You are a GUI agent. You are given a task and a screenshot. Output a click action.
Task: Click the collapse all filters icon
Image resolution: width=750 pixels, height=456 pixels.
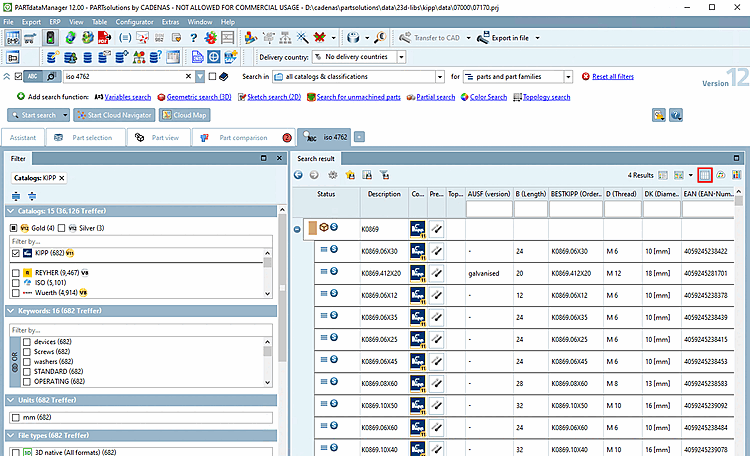(x=32, y=196)
